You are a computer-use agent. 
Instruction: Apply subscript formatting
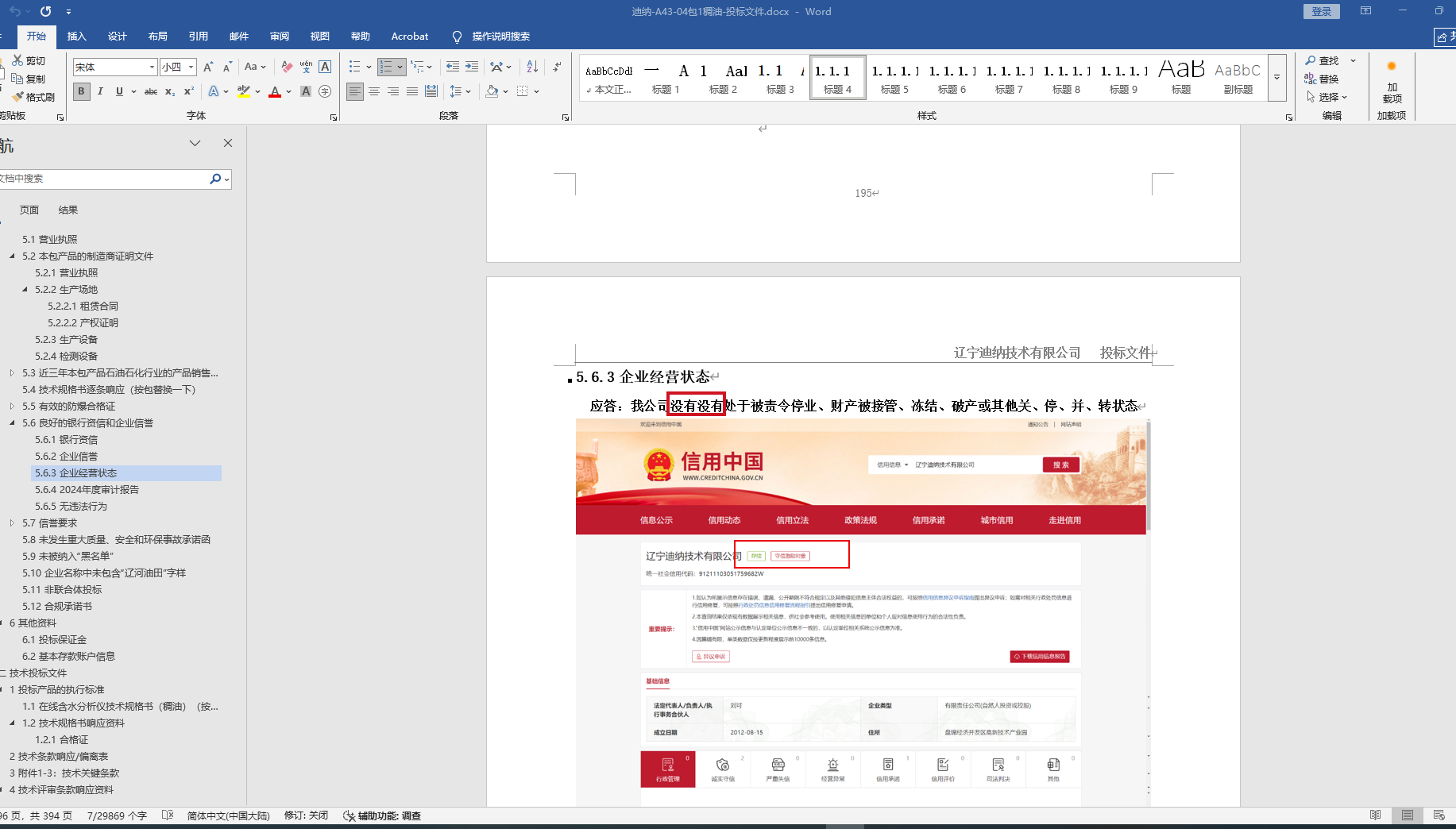tap(170, 92)
